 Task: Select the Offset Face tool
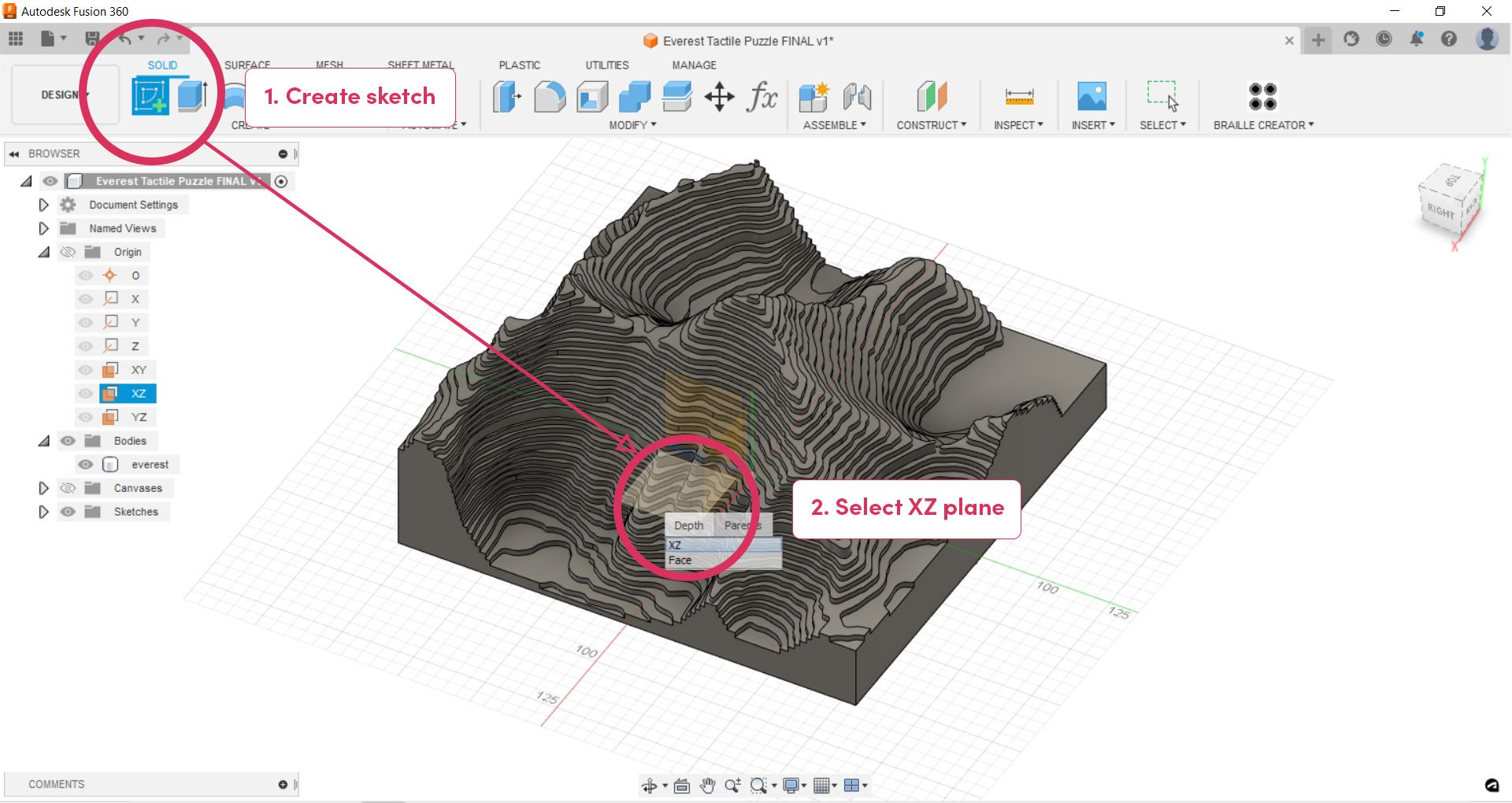(x=677, y=97)
